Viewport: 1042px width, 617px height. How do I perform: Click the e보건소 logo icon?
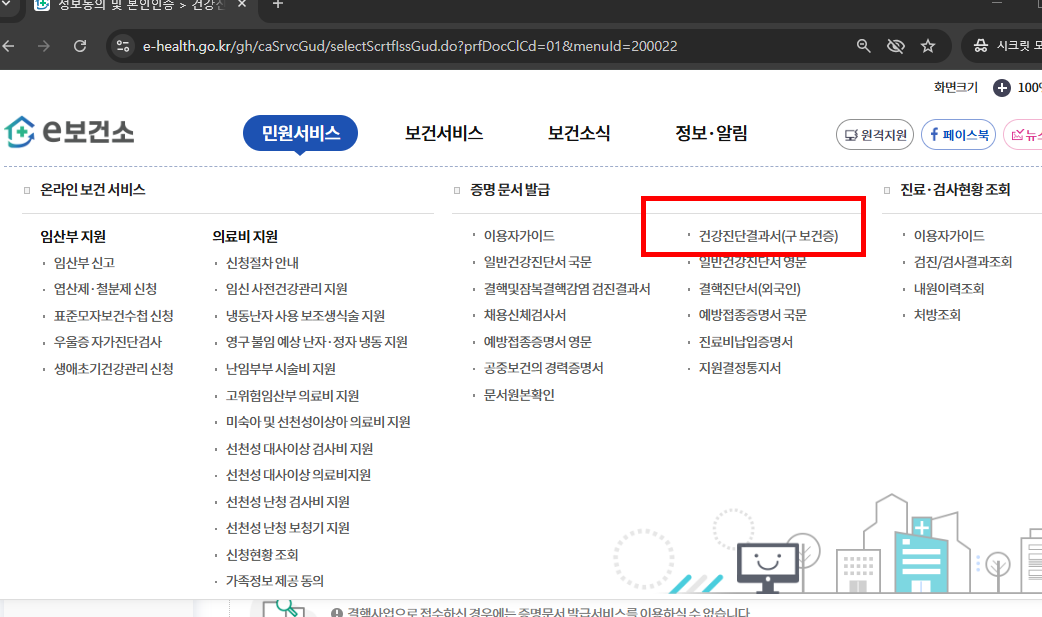20,131
